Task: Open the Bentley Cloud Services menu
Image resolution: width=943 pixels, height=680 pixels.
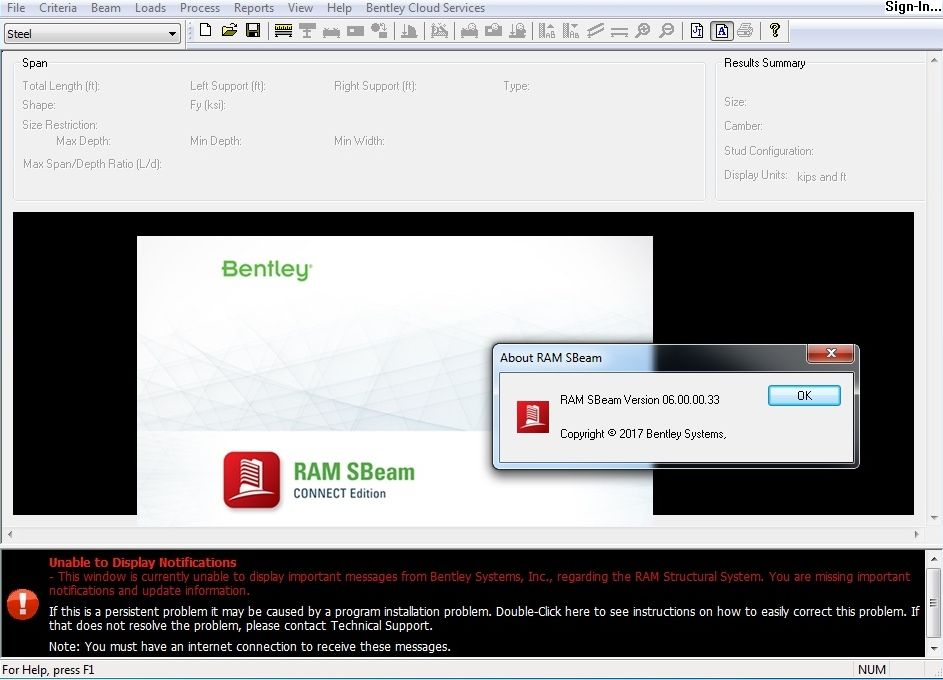Action: click(425, 8)
